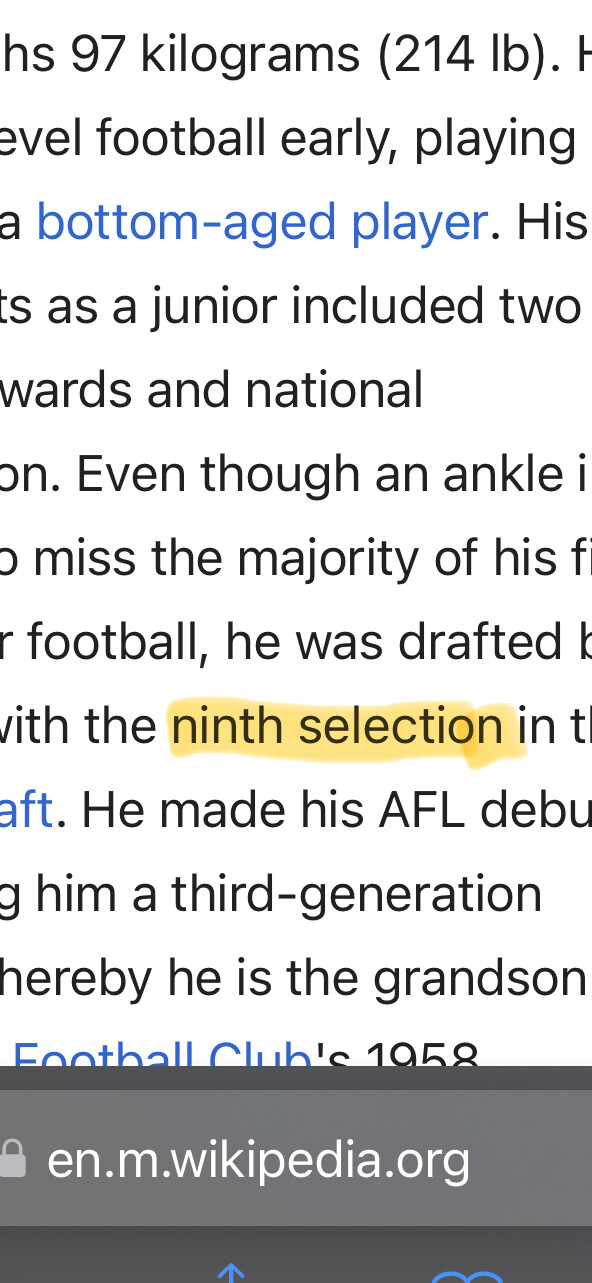592x1283 pixels.
Task: Tap the yellow highlighted "ninth selection" text
Action: point(336,725)
